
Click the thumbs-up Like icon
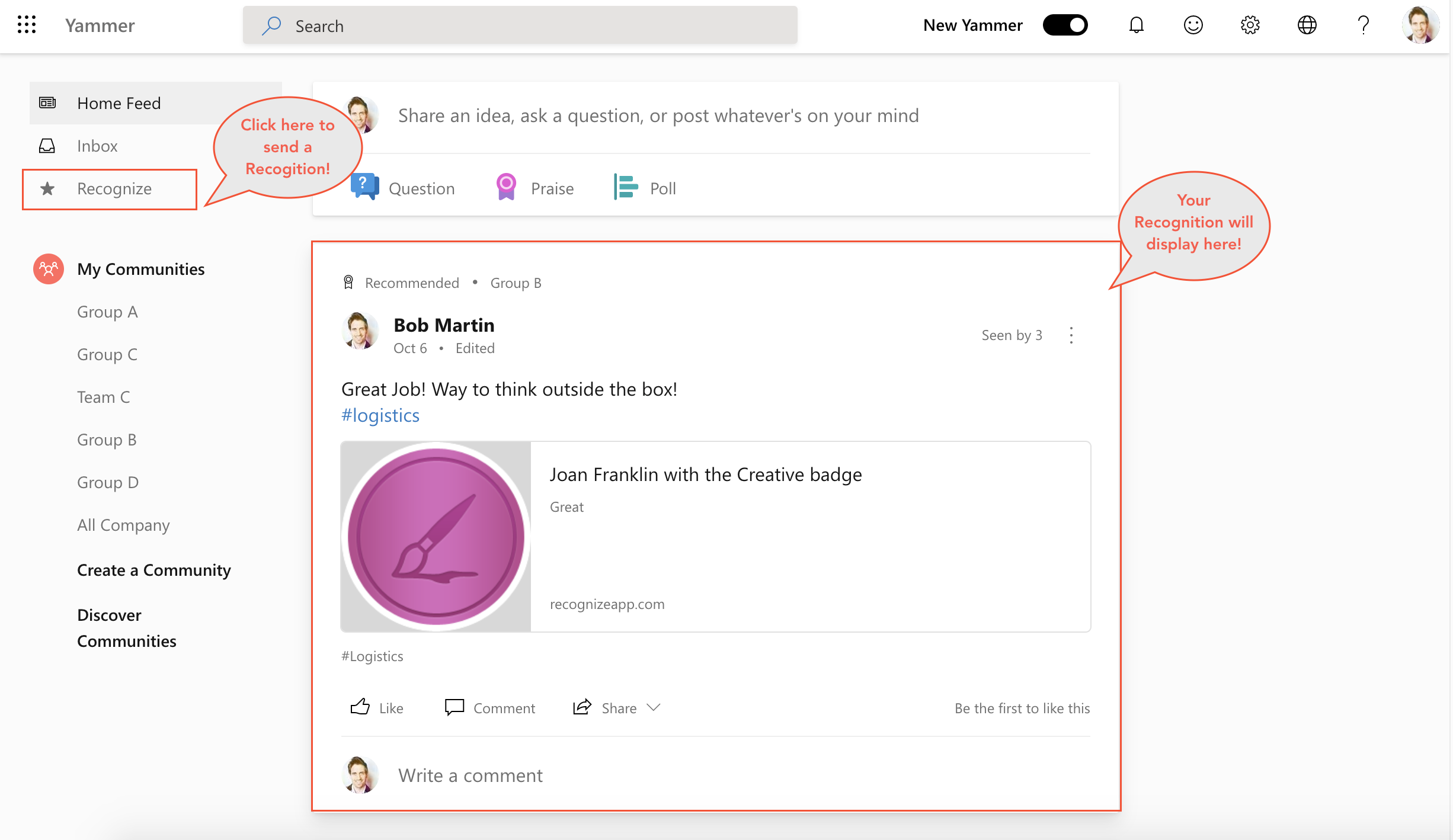pos(360,707)
